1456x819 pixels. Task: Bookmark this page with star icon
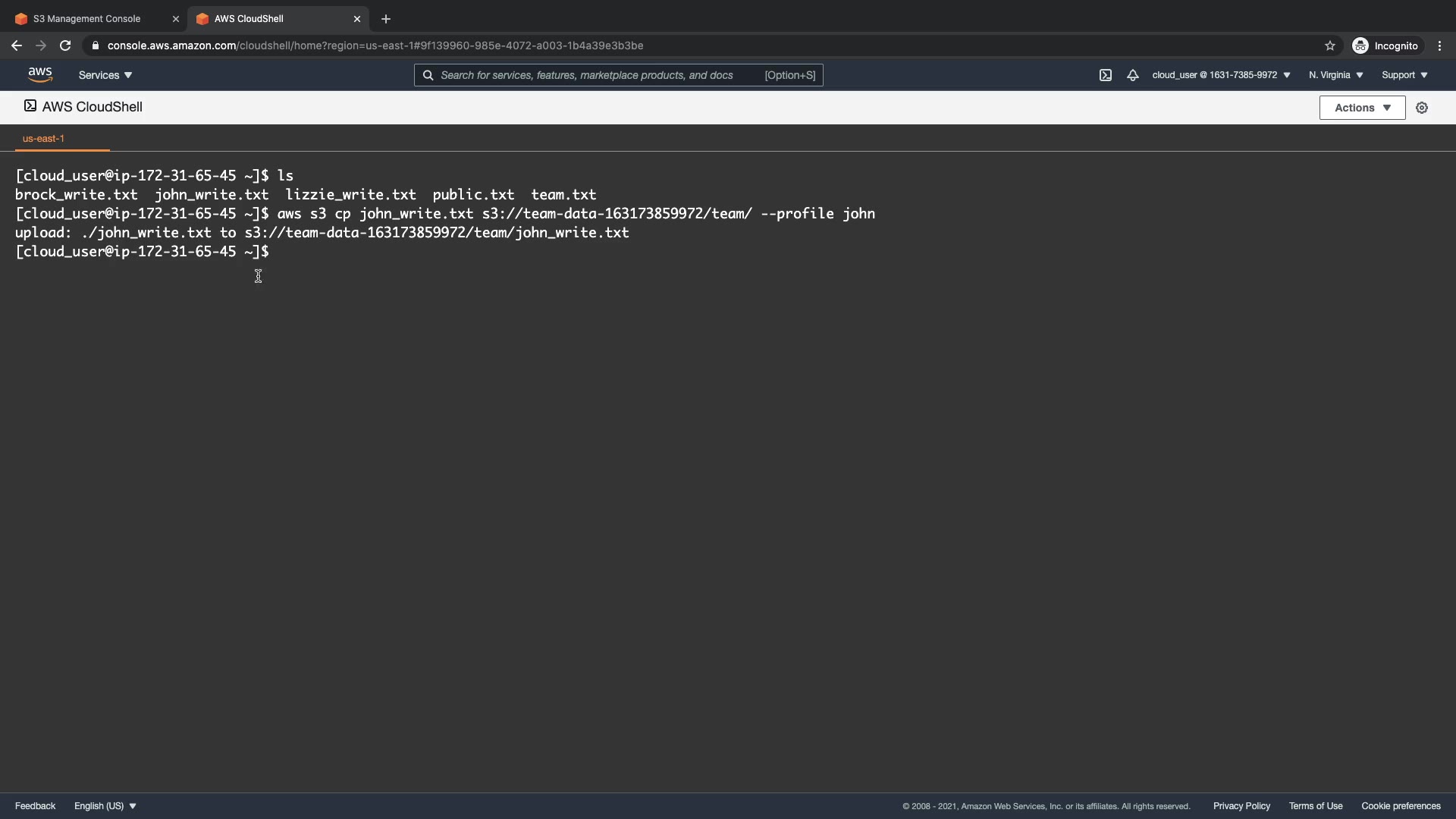[x=1329, y=45]
